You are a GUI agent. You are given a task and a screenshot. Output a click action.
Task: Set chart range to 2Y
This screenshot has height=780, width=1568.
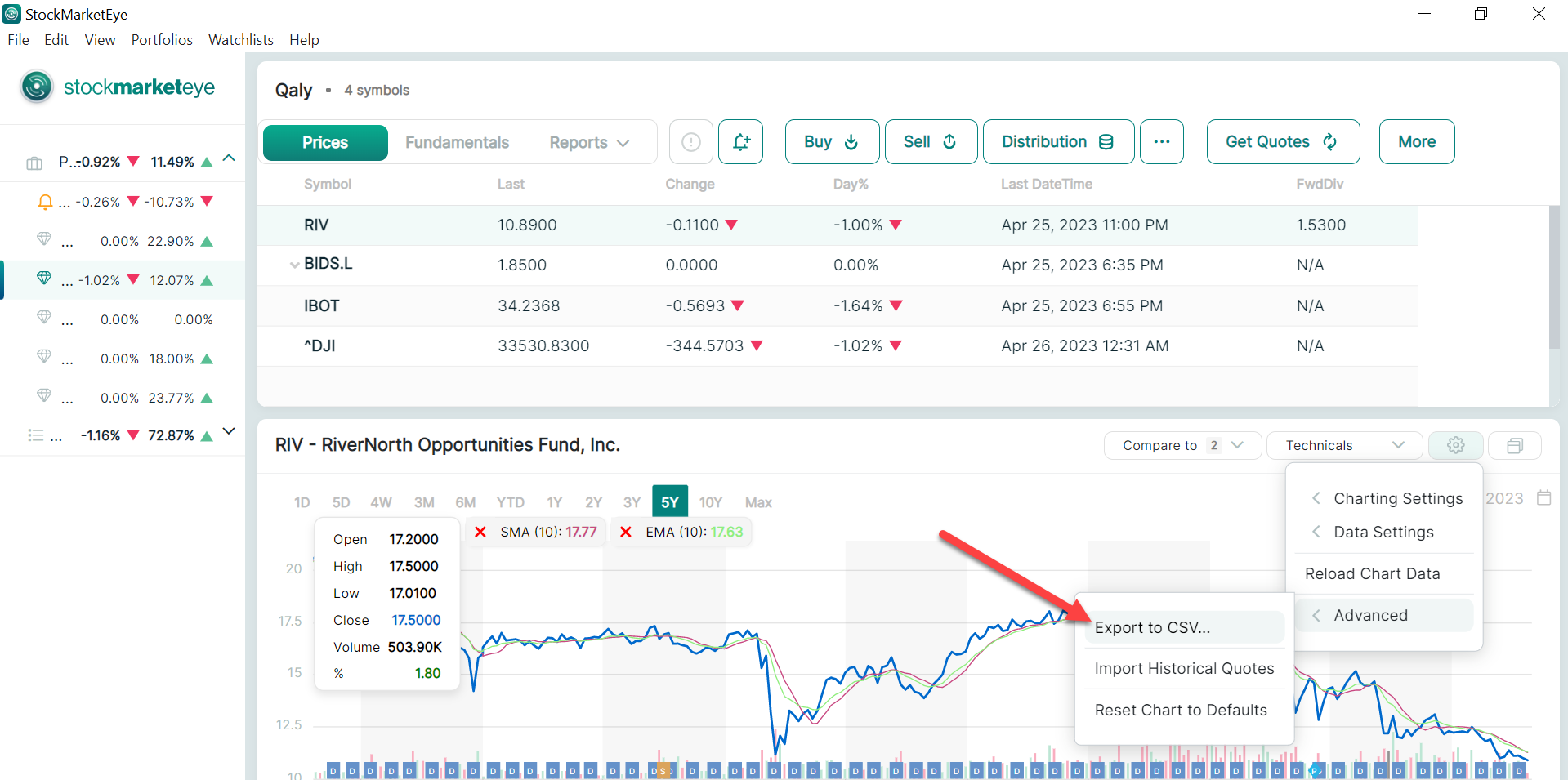pos(594,502)
